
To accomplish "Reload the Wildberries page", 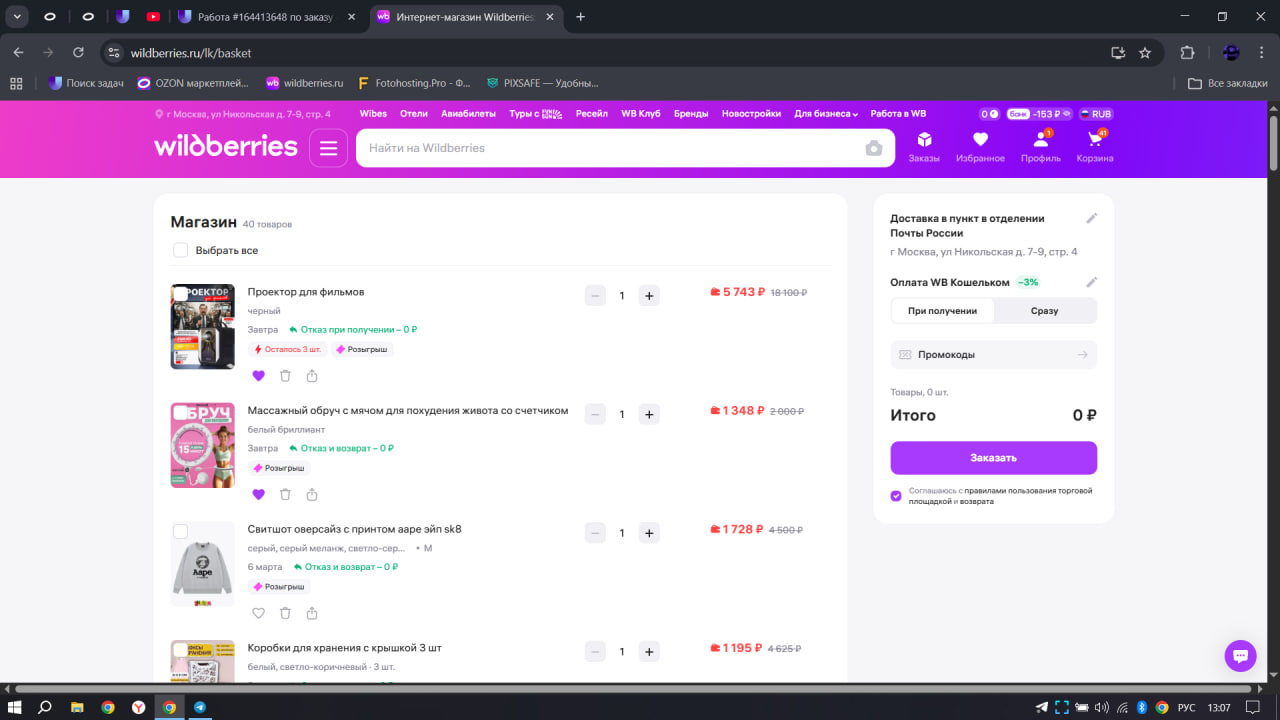I will click(78, 53).
